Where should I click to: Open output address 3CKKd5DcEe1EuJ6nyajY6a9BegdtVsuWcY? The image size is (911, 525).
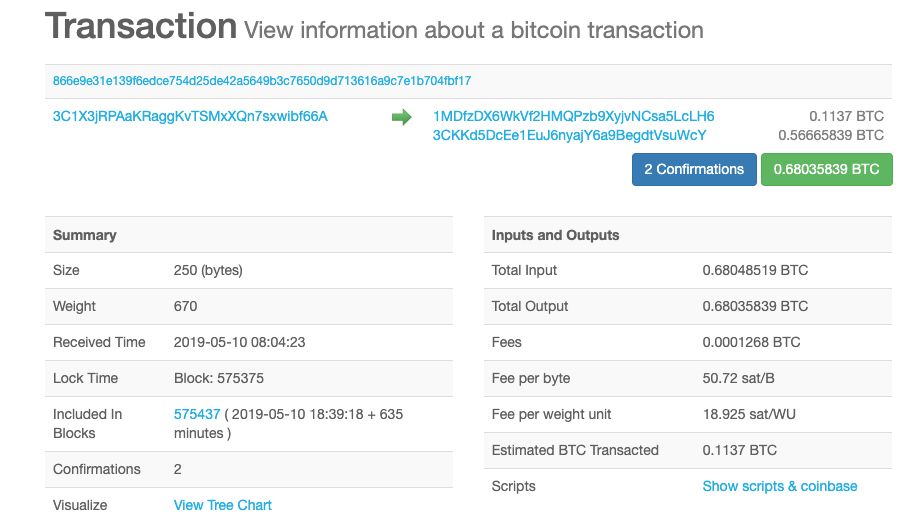pyautogui.click(x=569, y=135)
